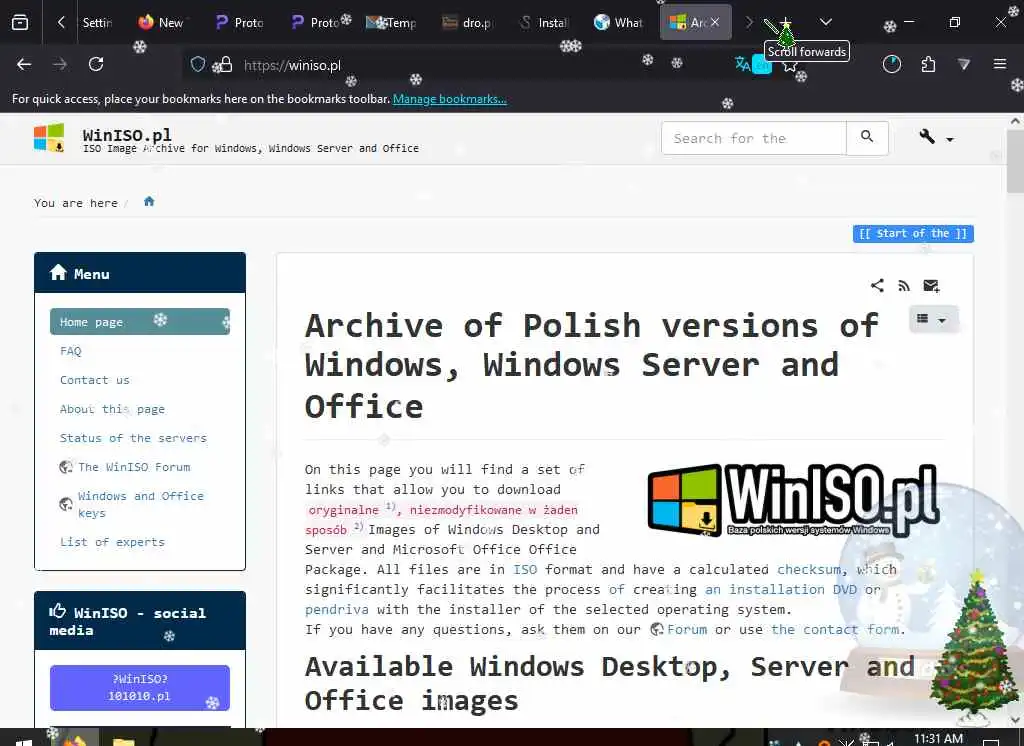The width and height of the screenshot is (1024, 746).
Task: Click the downward triangle toolbar extension
Action: (x=964, y=64)
